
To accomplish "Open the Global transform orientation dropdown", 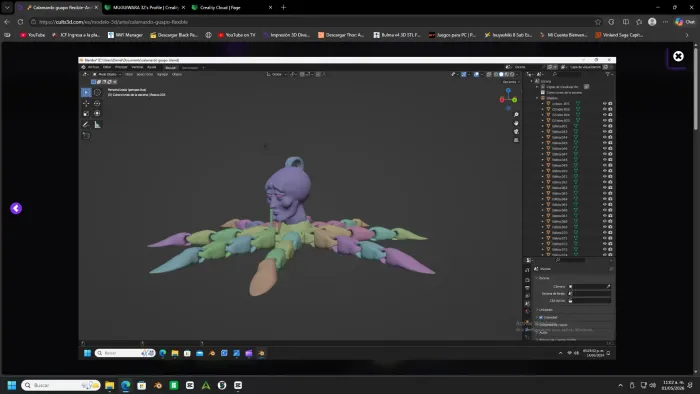I will (x=277, y=75).
